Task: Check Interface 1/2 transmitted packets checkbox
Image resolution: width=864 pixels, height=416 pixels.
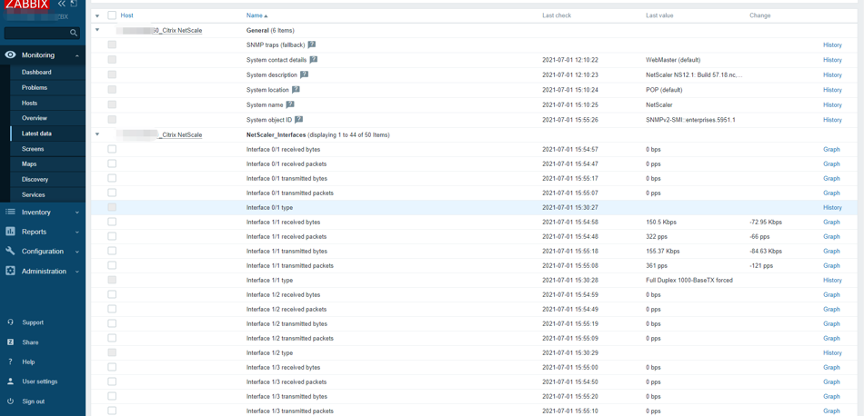Action: [112, 338]
